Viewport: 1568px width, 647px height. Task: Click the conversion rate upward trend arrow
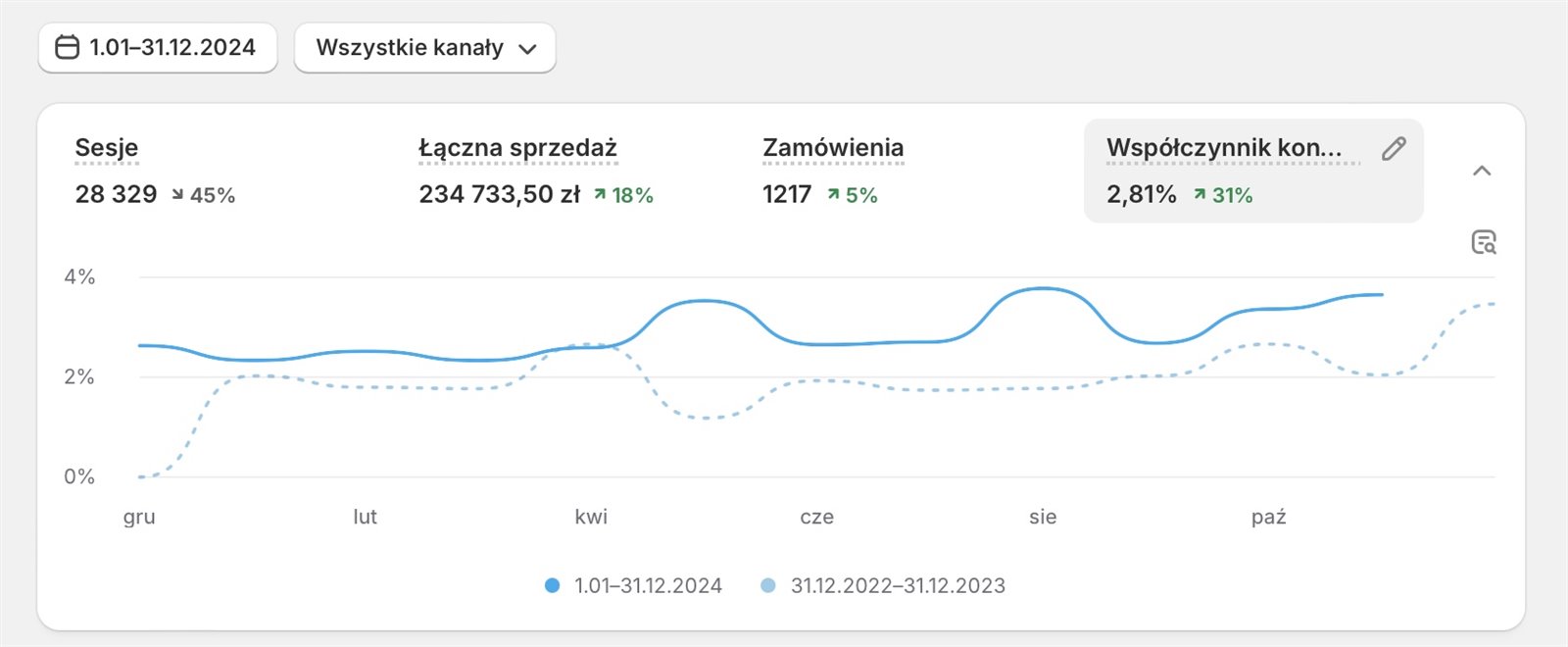(1200, 195)
